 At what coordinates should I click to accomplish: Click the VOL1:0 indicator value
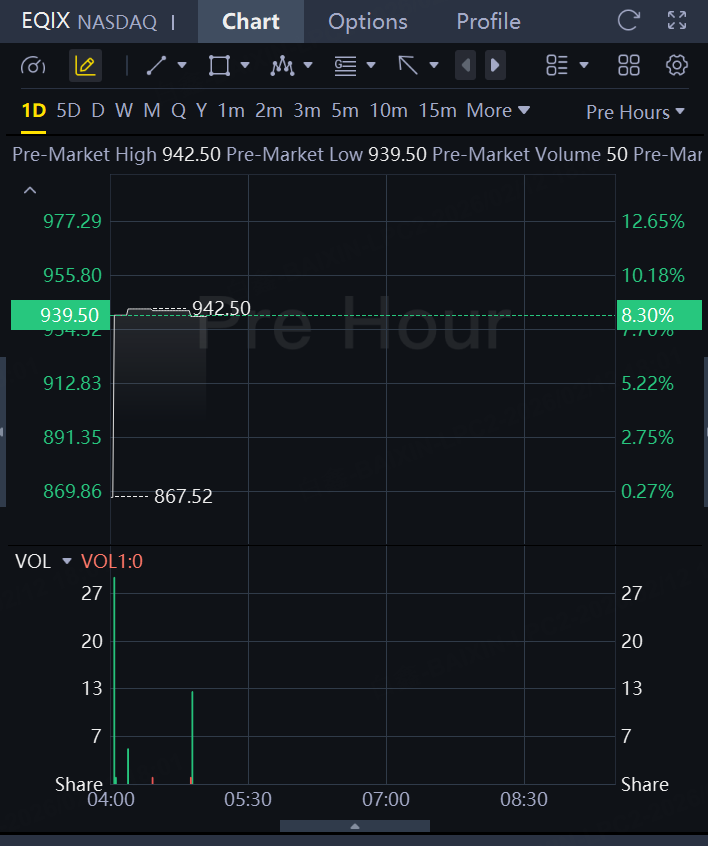(112, 562)
